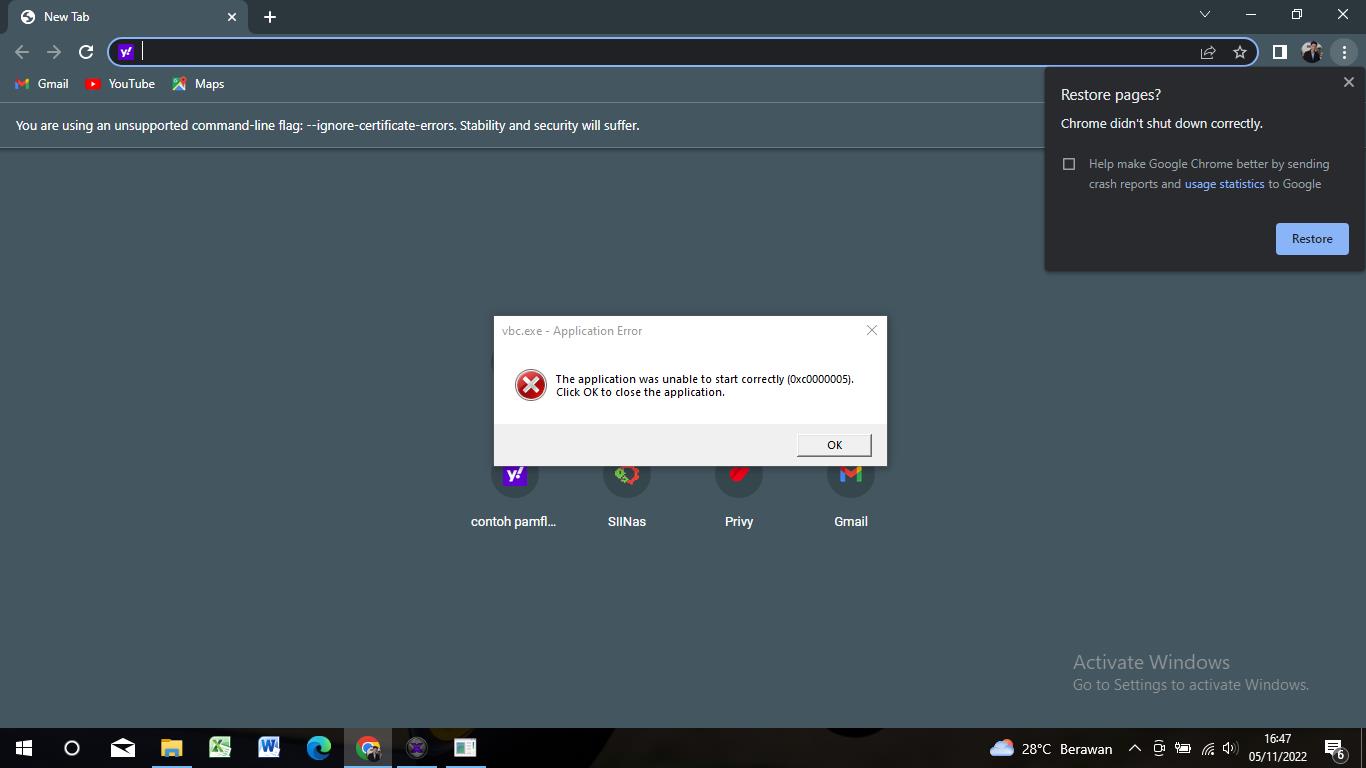Open the profile avatar in toolbar
Viewport: 1366px width, 768px height.
click(x=1312, y=52)
